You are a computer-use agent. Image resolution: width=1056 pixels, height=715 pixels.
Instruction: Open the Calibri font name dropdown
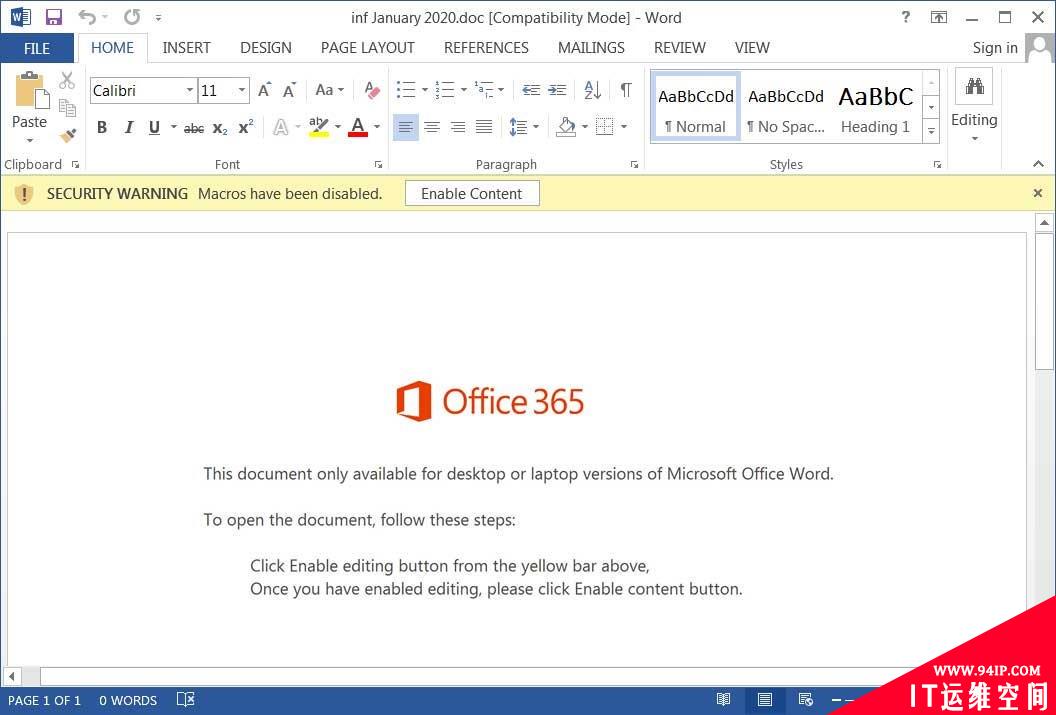point(190,90)
